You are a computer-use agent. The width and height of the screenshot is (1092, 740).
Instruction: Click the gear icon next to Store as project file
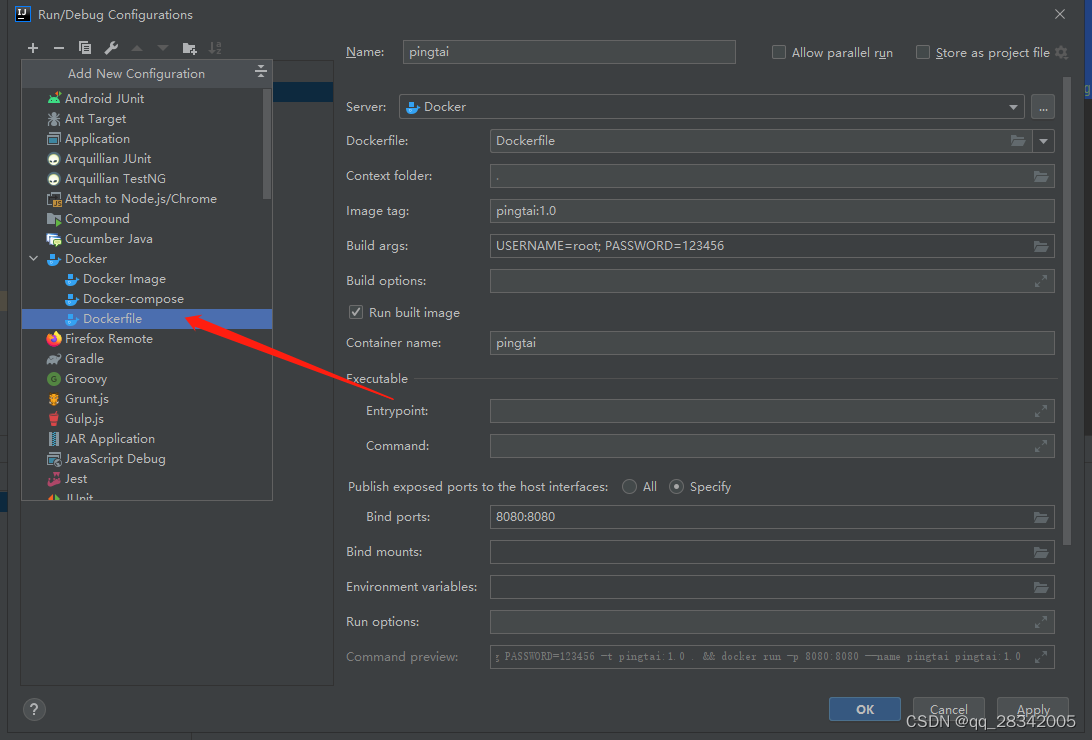click(1061, 52)
